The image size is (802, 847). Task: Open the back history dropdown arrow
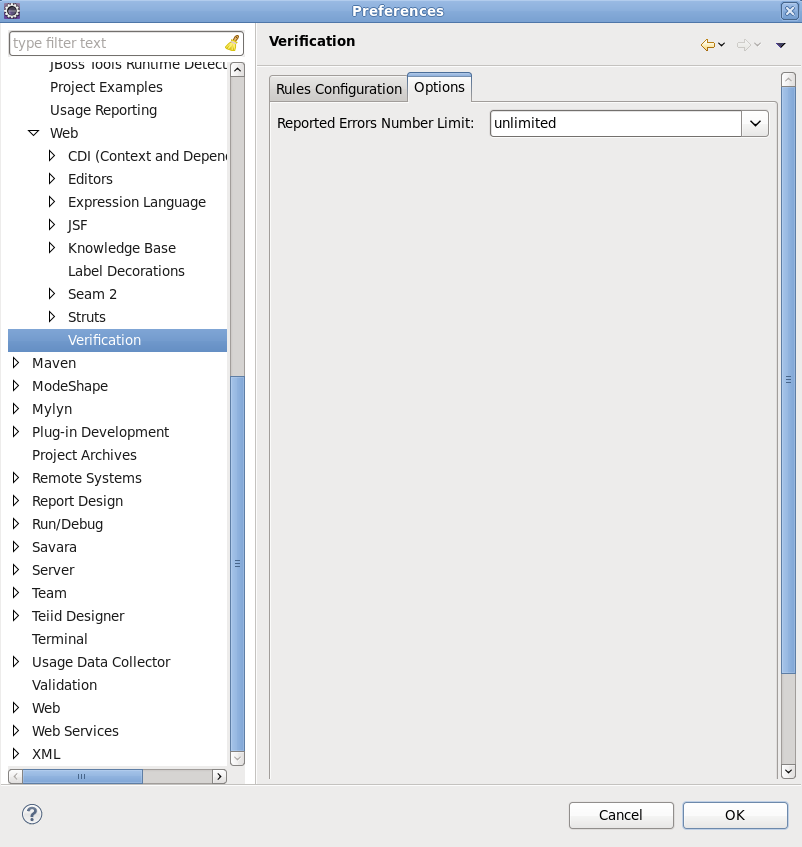click(x=721, y=45)
